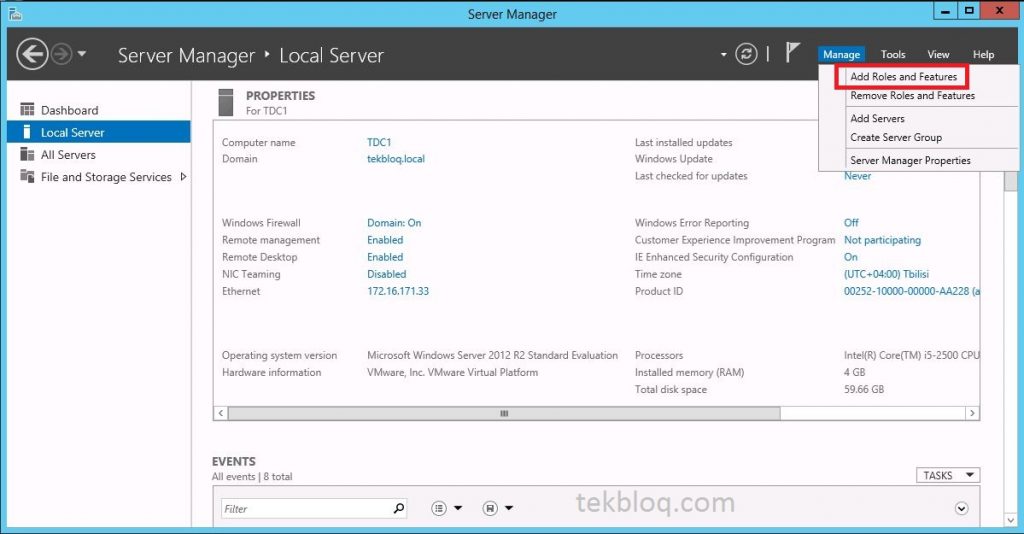Click the All Servers icon

[27, 154]
